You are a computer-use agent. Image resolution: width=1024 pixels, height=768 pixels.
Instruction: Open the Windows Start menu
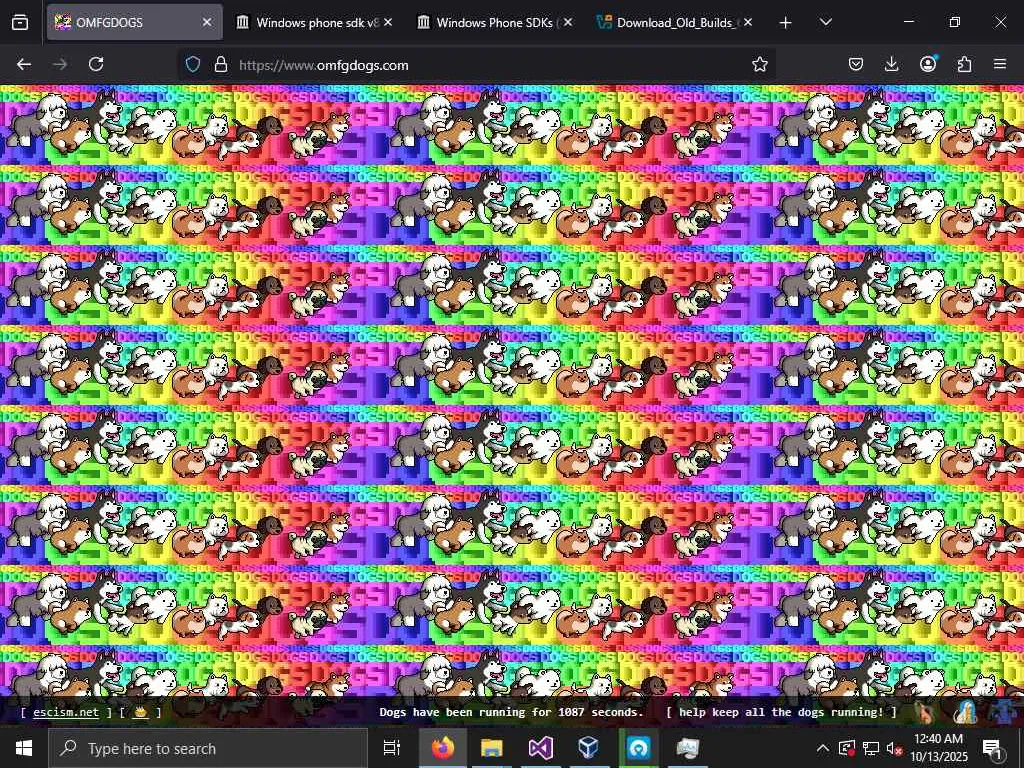point(24,748)
